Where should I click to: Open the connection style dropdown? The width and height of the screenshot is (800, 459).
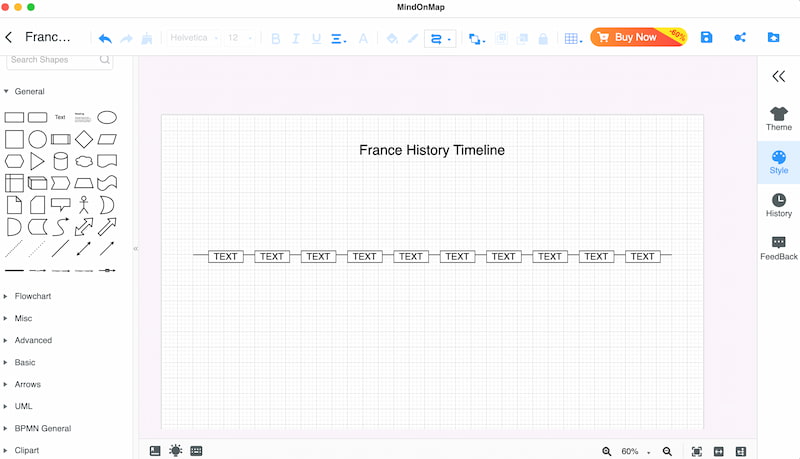(440, 39)
